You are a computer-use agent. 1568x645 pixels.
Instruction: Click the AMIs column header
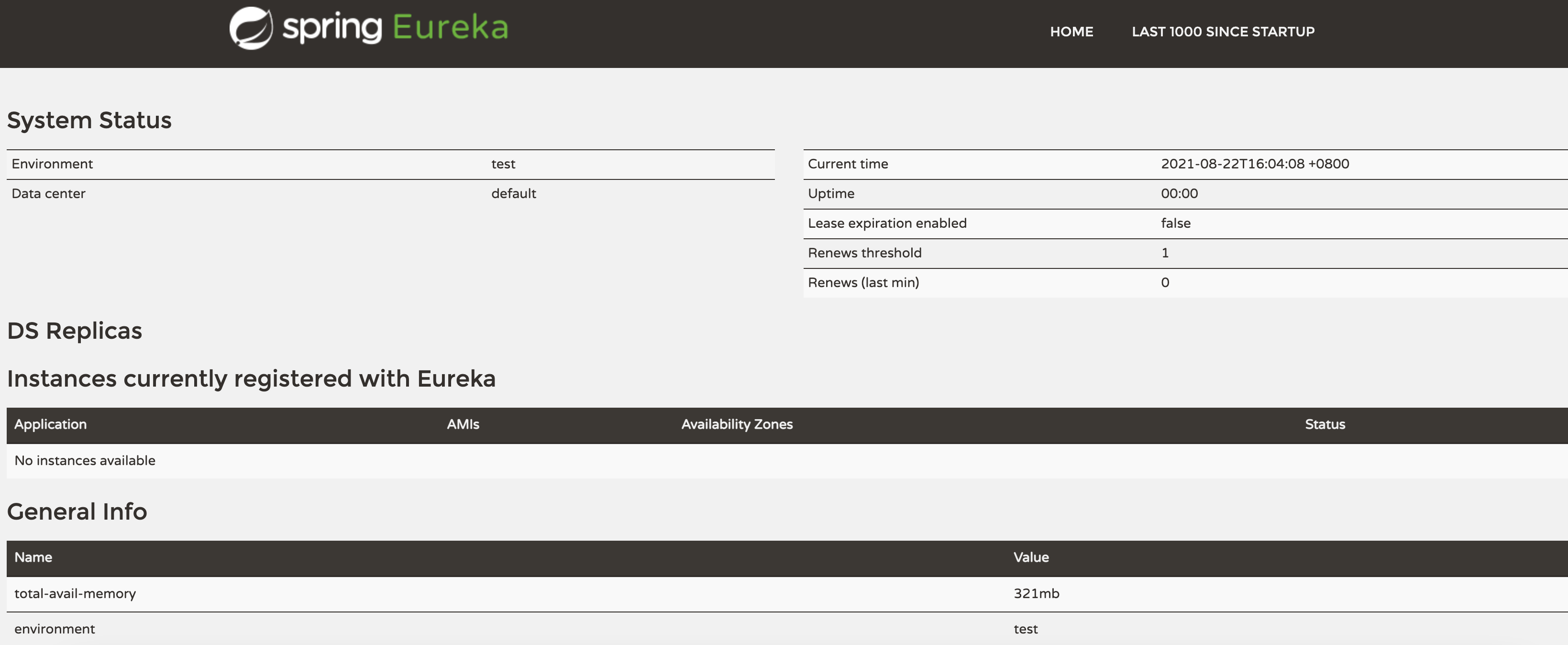[463, 424]
